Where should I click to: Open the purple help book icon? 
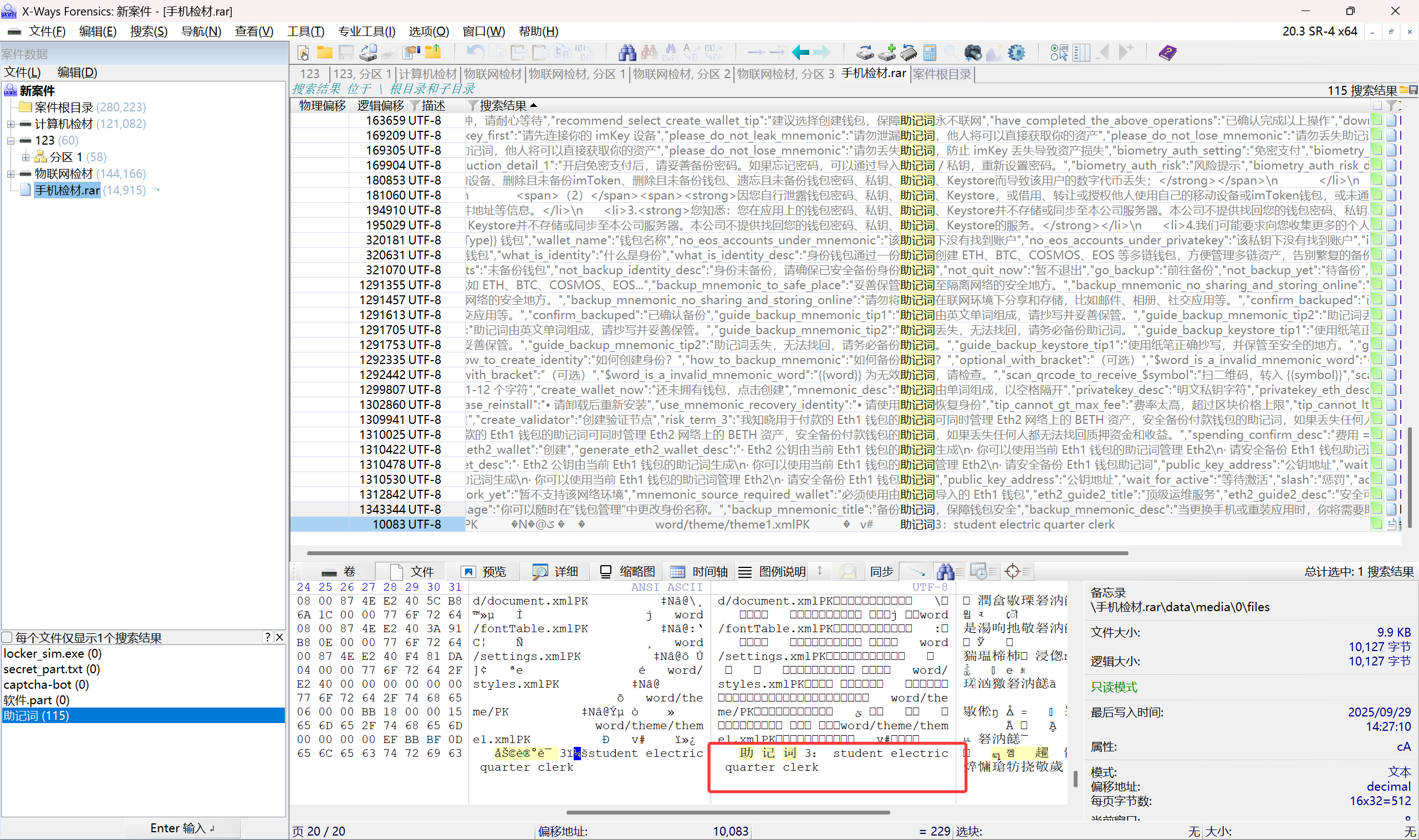[x=1167, y=53]
